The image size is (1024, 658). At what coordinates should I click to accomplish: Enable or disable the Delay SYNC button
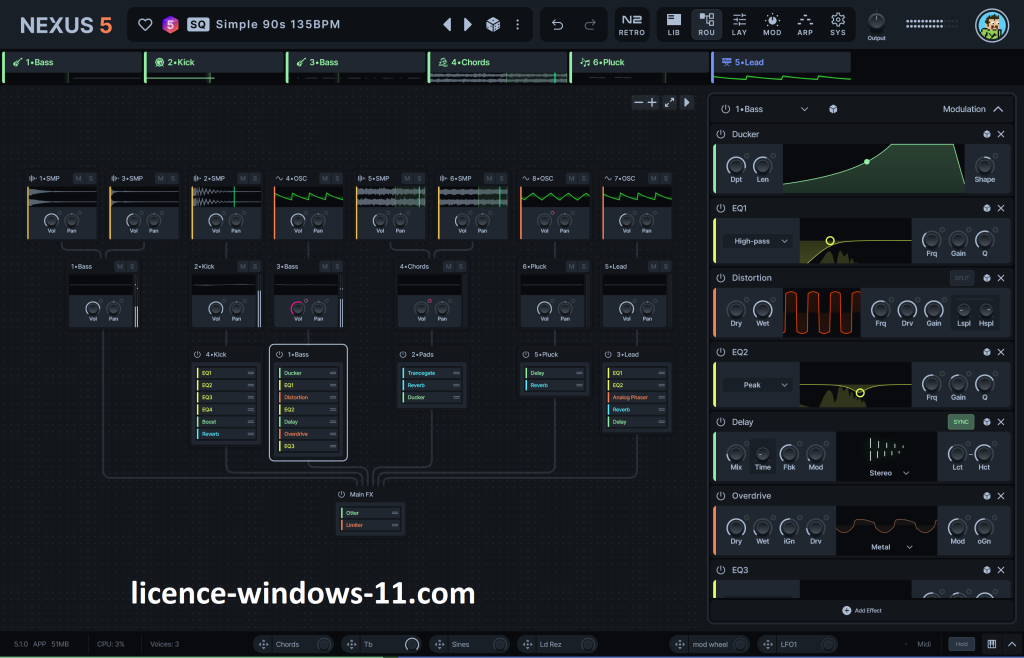pos(961,422)
